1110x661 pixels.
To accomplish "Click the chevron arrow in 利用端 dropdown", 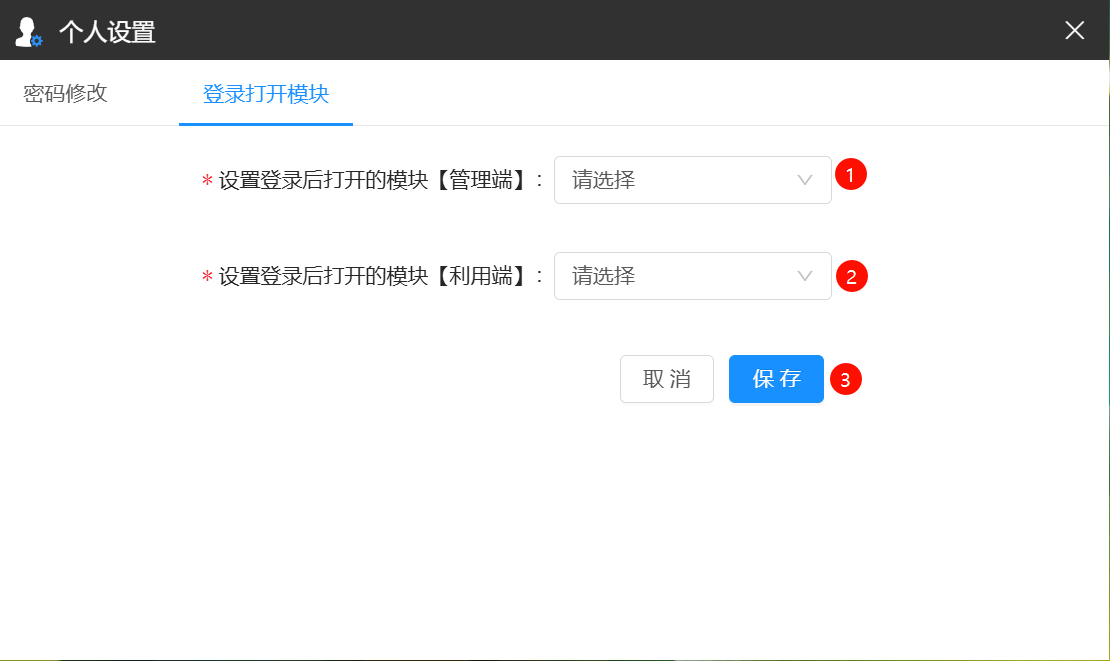I will [x=805, y=276].
